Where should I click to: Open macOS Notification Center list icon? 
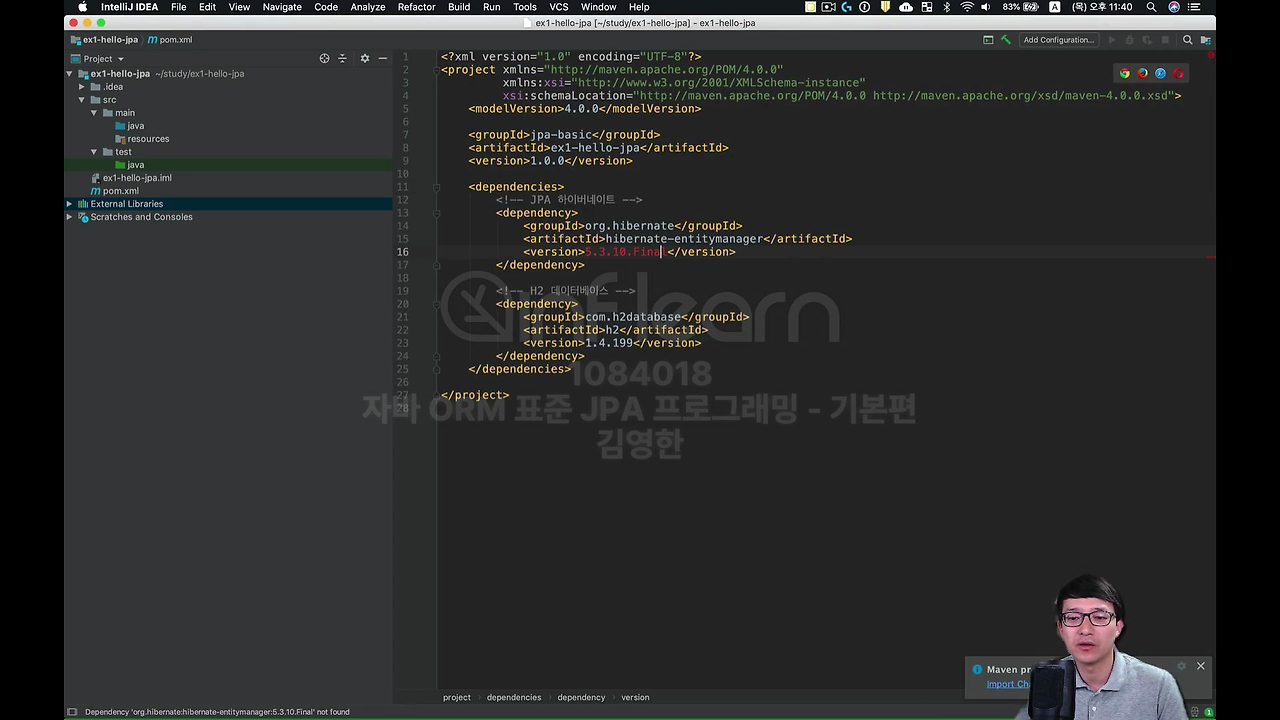[x=1195, y=7]
